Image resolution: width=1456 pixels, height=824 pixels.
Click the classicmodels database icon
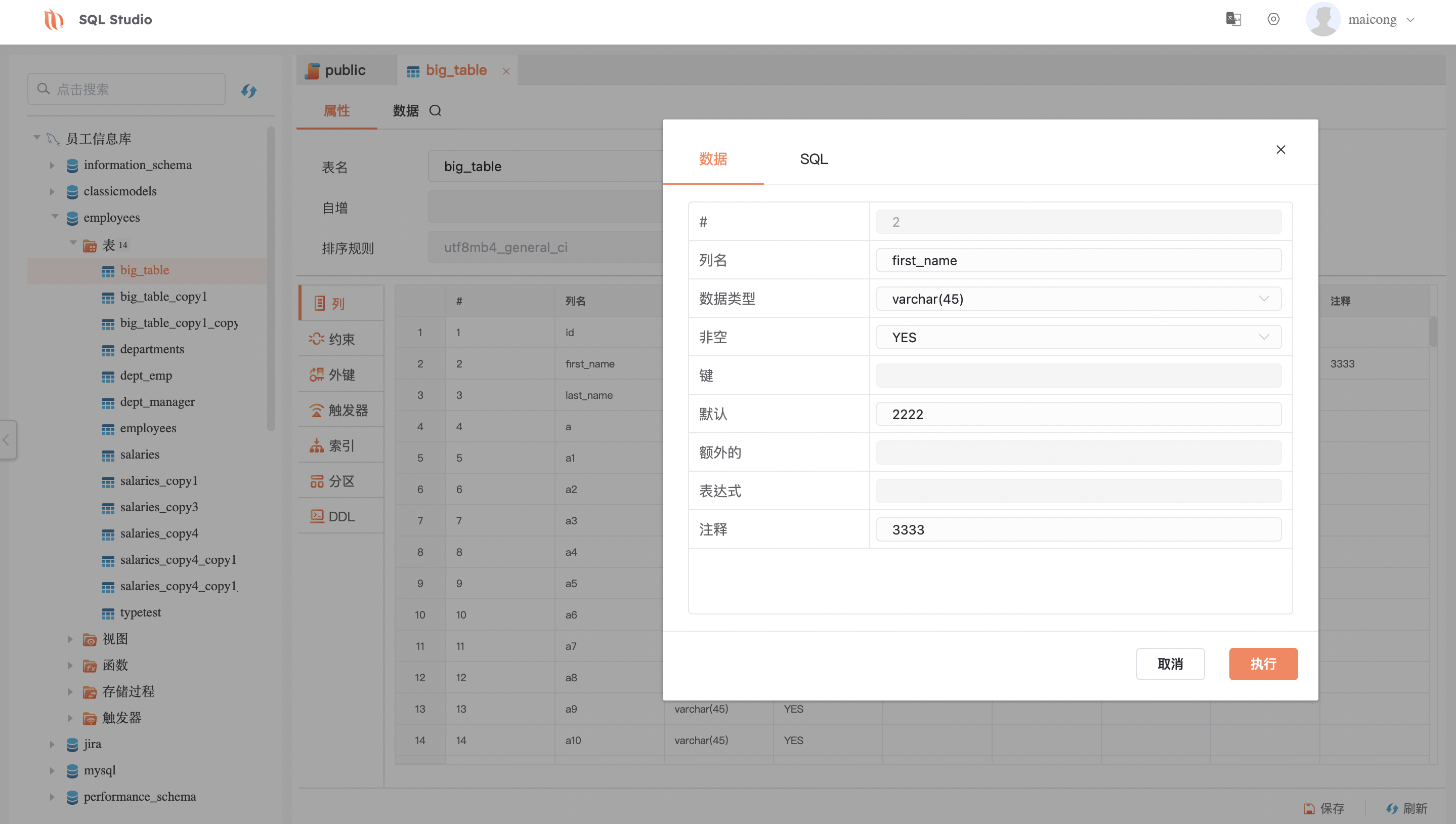click(72, 192)
